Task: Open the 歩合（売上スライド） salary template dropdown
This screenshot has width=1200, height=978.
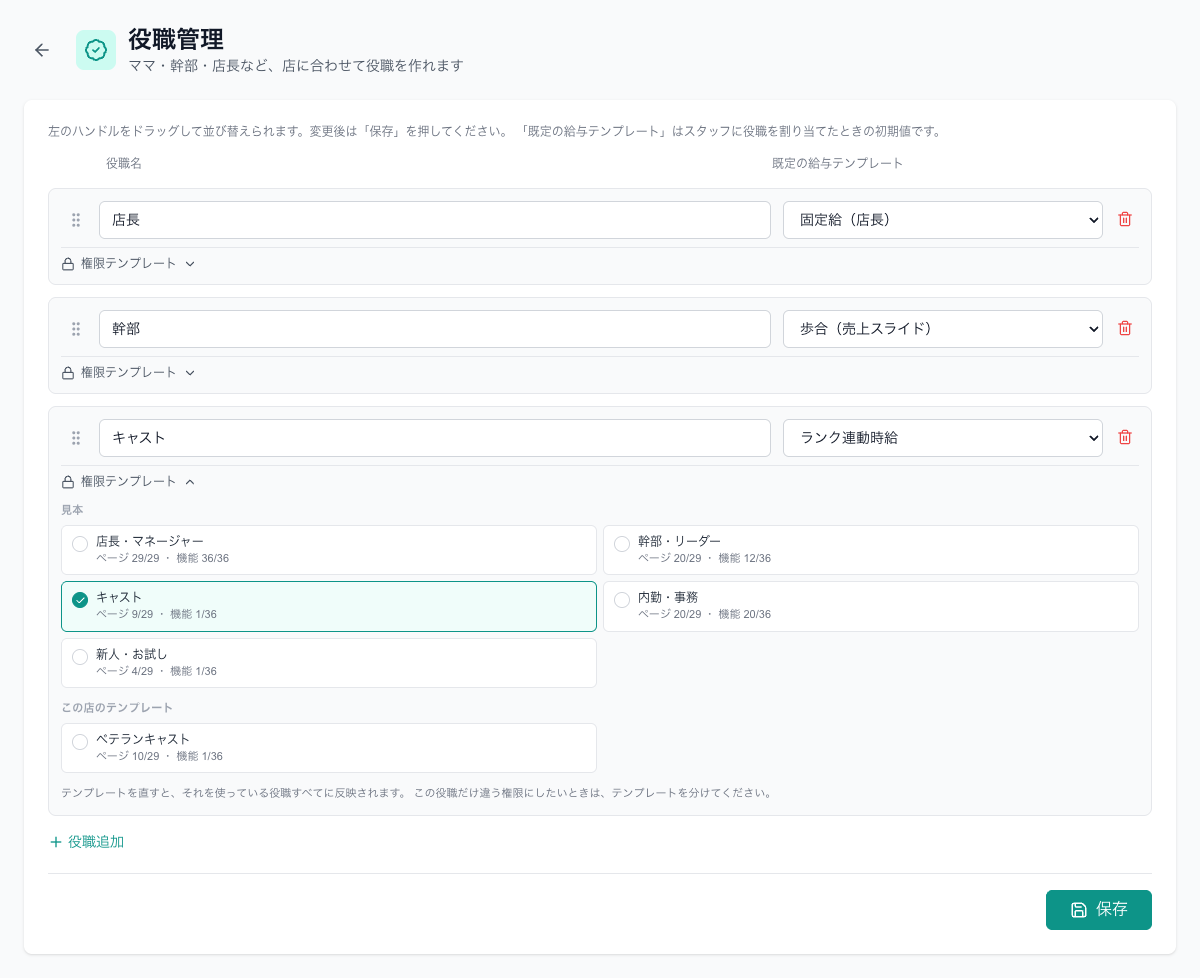Action: tap(943, 329)
